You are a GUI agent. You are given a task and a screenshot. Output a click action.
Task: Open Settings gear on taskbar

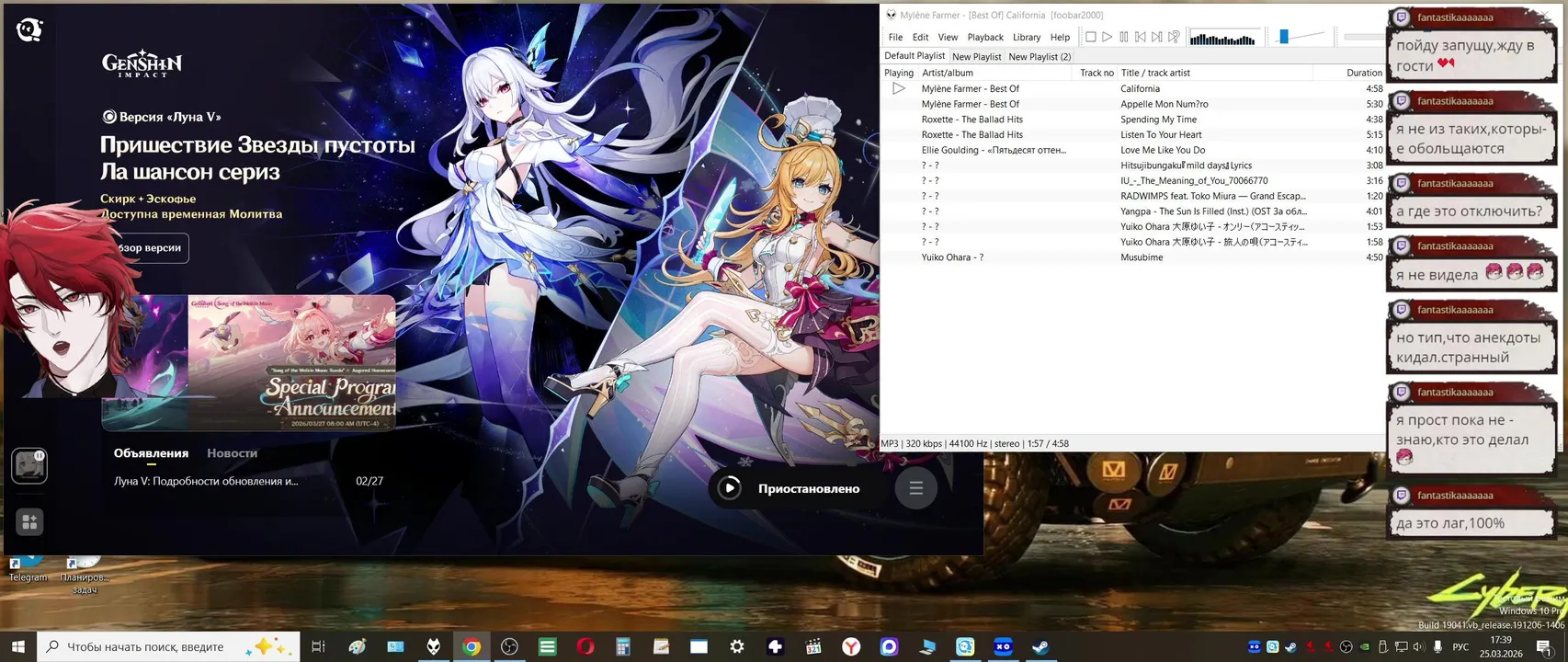tap(737, 646)
